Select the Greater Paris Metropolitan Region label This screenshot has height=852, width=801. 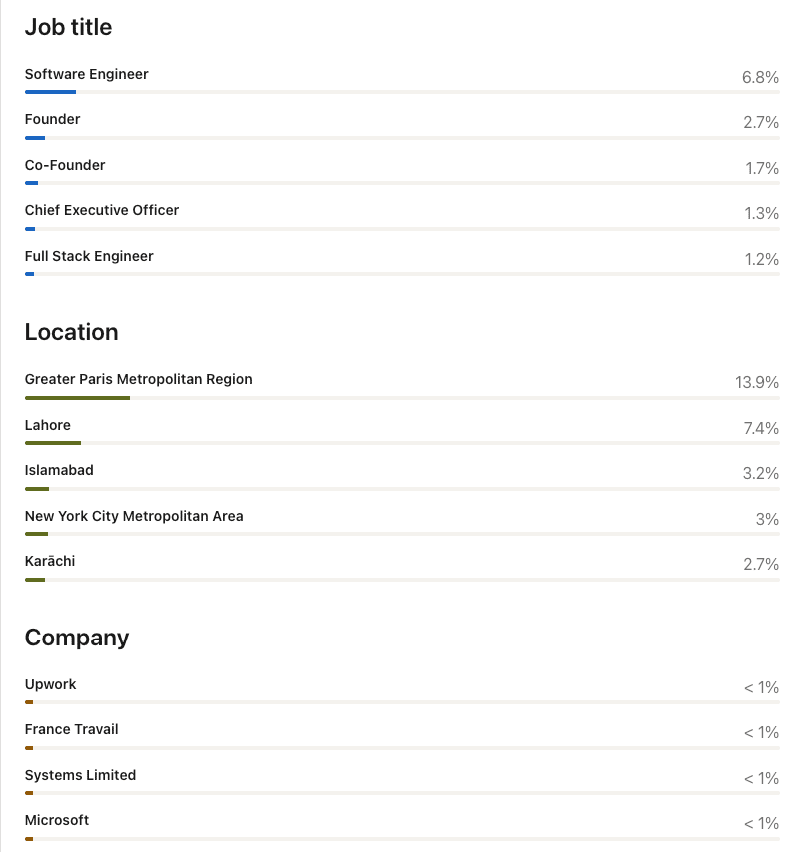point(139,379)
